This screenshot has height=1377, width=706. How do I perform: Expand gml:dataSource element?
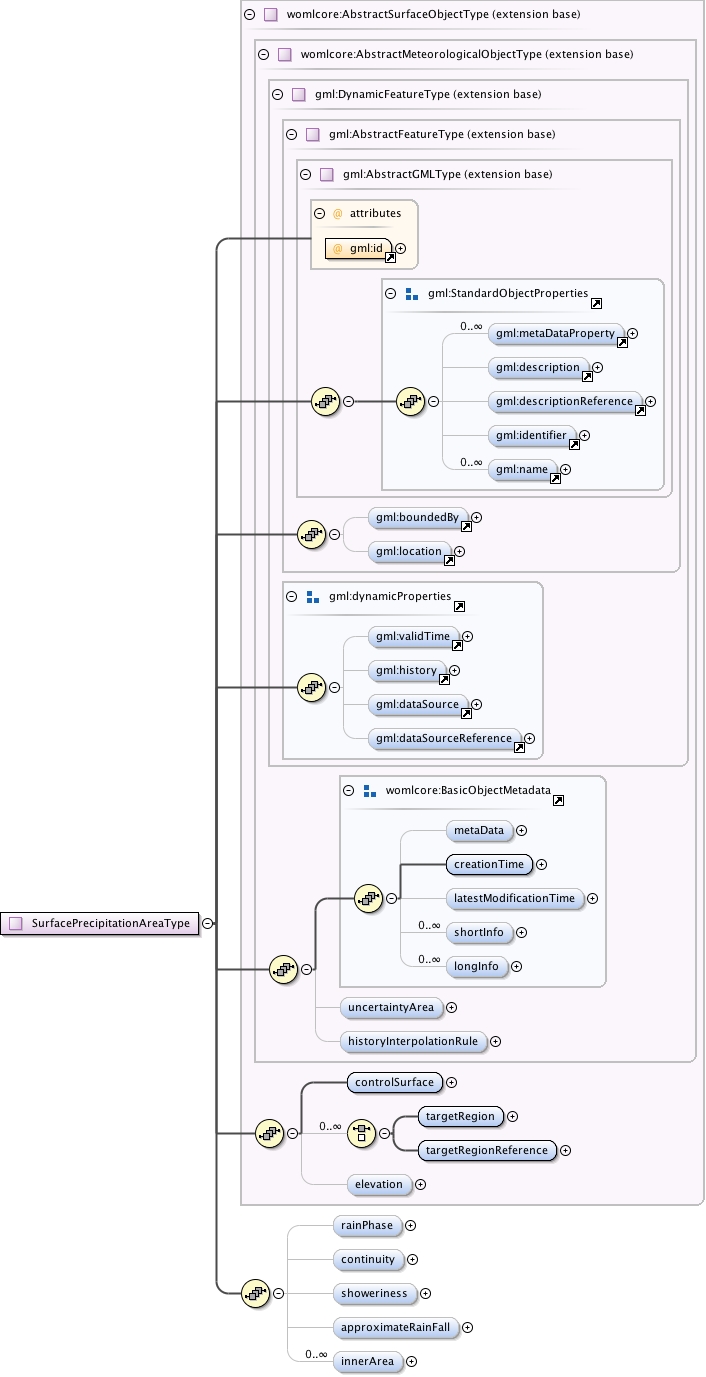(477, 704)
